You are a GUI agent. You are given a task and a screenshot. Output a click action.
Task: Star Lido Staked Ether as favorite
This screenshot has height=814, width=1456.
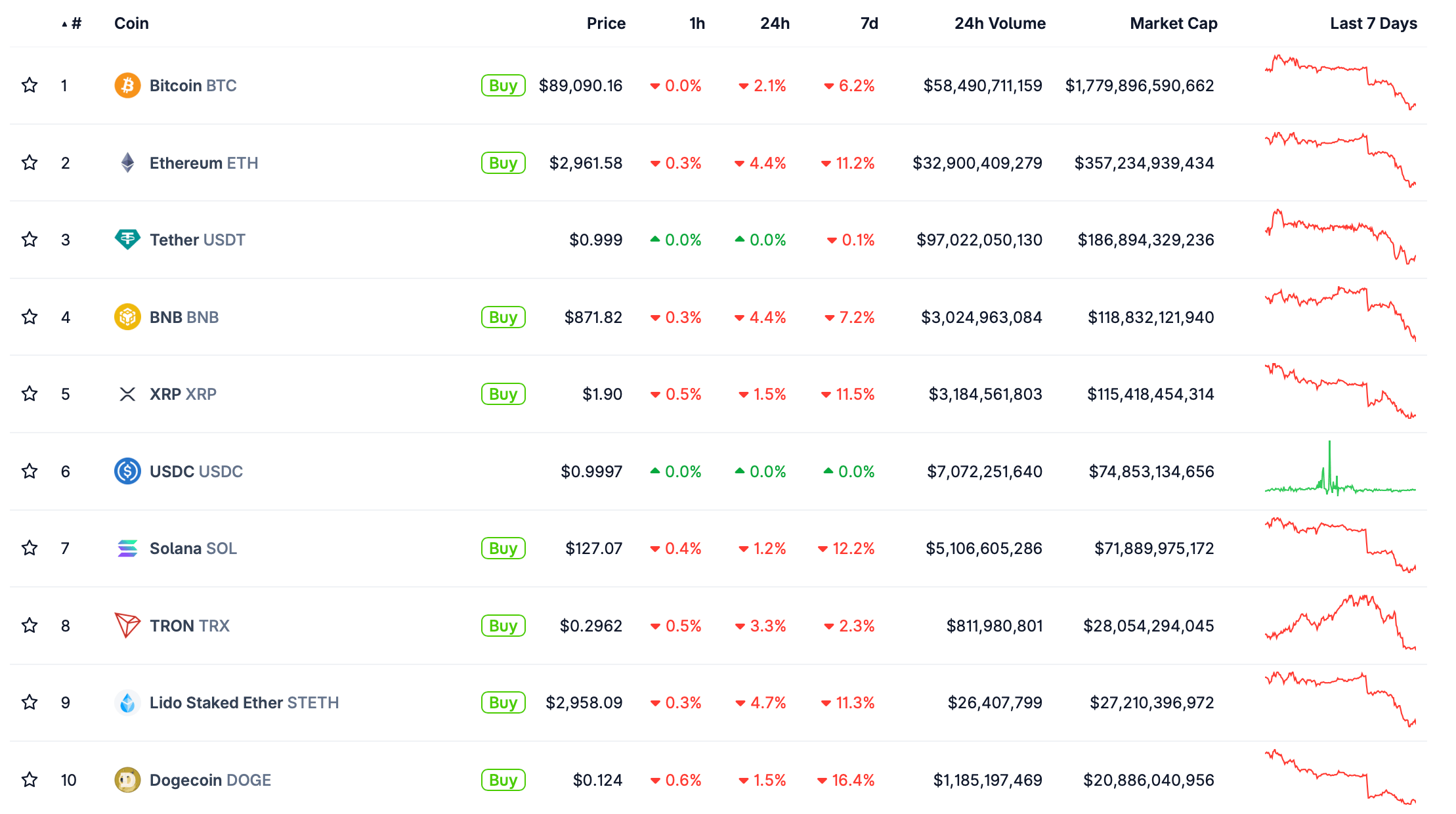30,702
